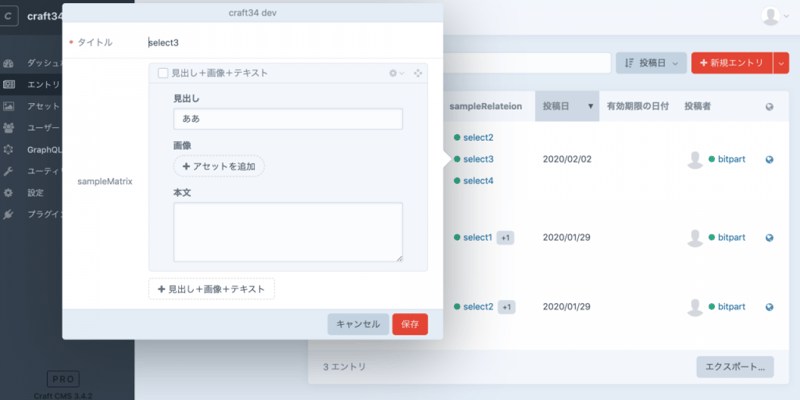The image size is (800, 400).
Task: Click the Entries icon in the sidebar
Action: [x=9, y=84]
